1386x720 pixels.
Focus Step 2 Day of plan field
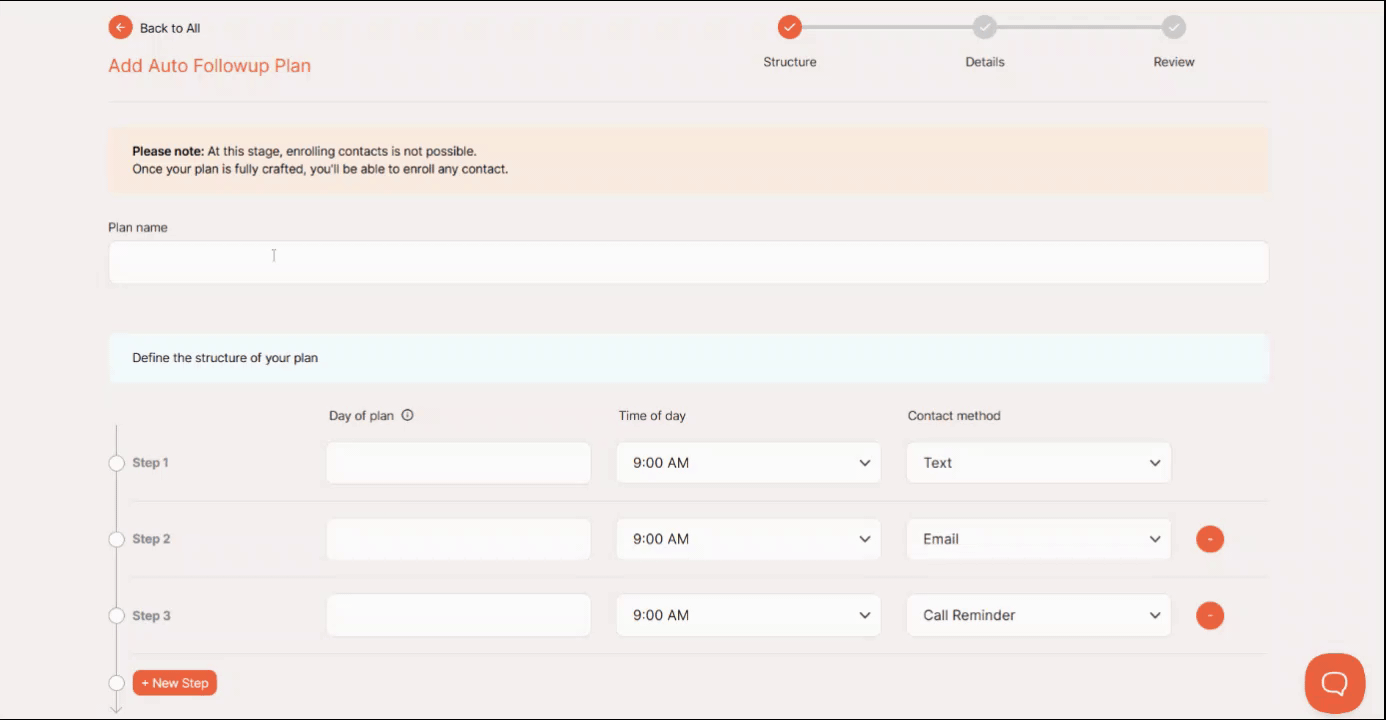point(458,539)
